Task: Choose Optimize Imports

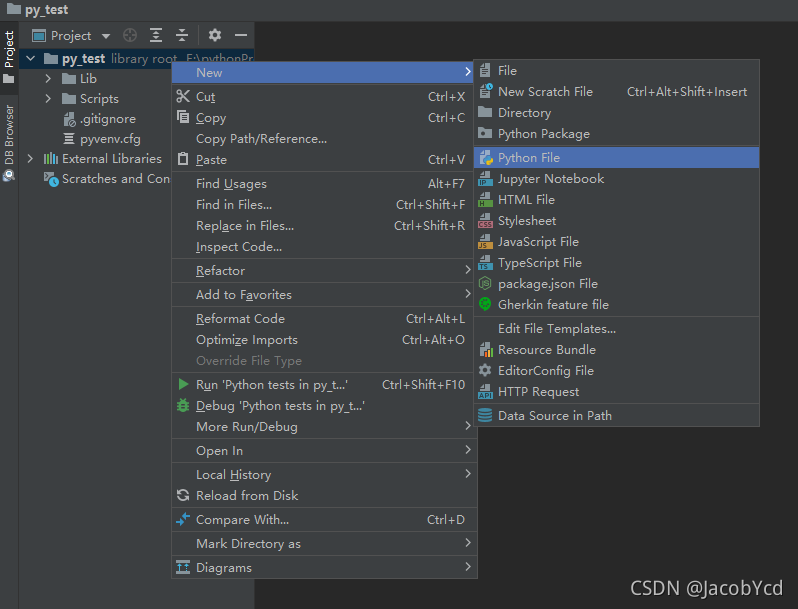Action: pos(324,339)
